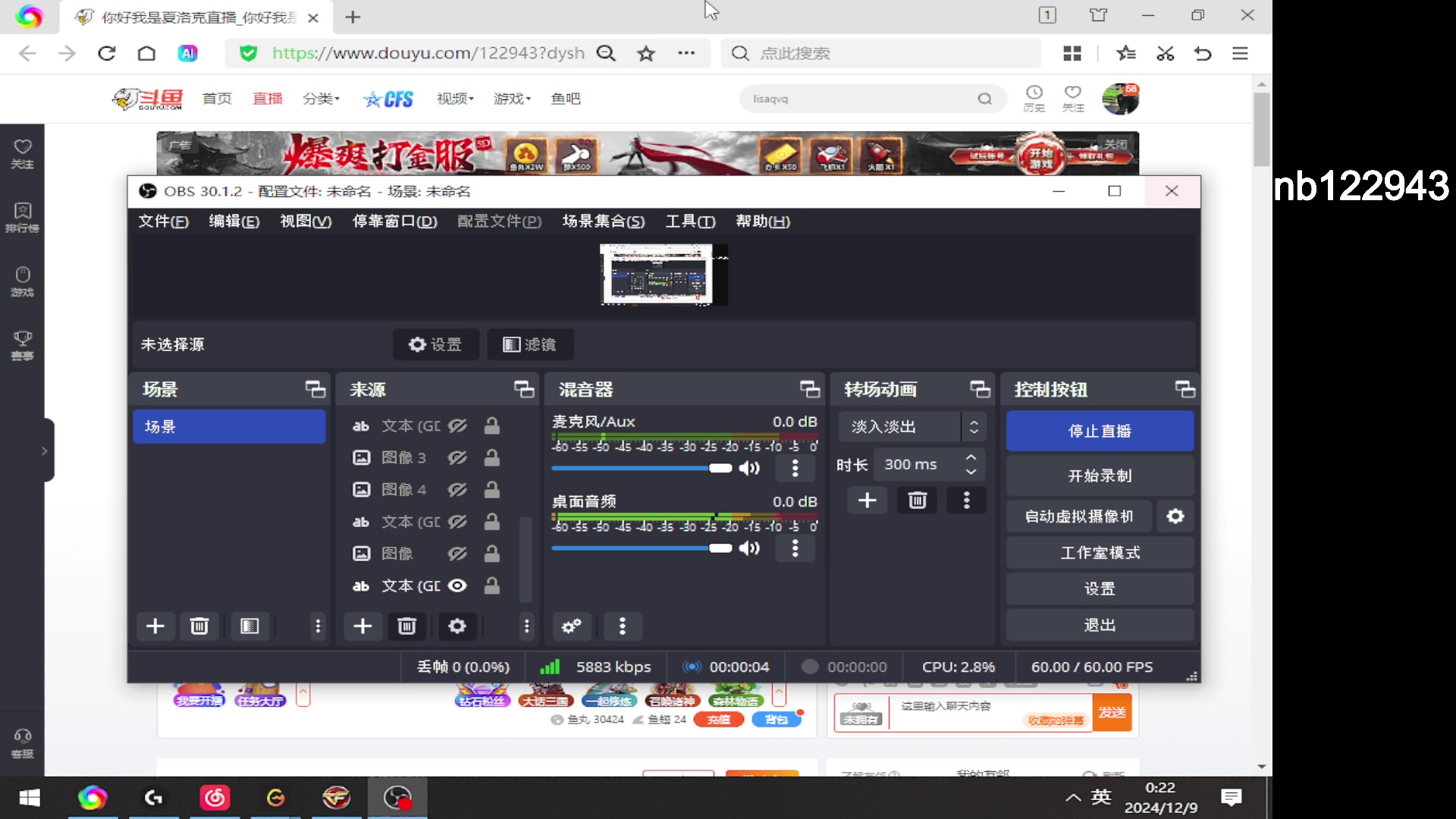Image resolution: width=1456 pixels, height=819 pixels.
Task: Open NetEase Cloud Music taskbar icon
Action: (x=215, y=798)
